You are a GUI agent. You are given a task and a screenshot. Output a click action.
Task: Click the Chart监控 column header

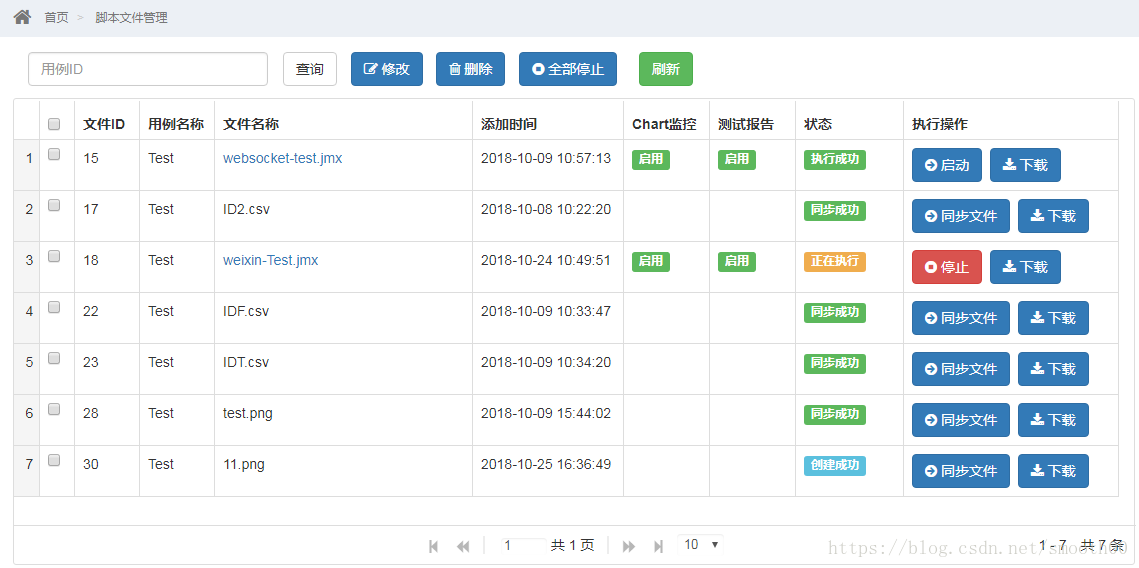coord(664,124)
